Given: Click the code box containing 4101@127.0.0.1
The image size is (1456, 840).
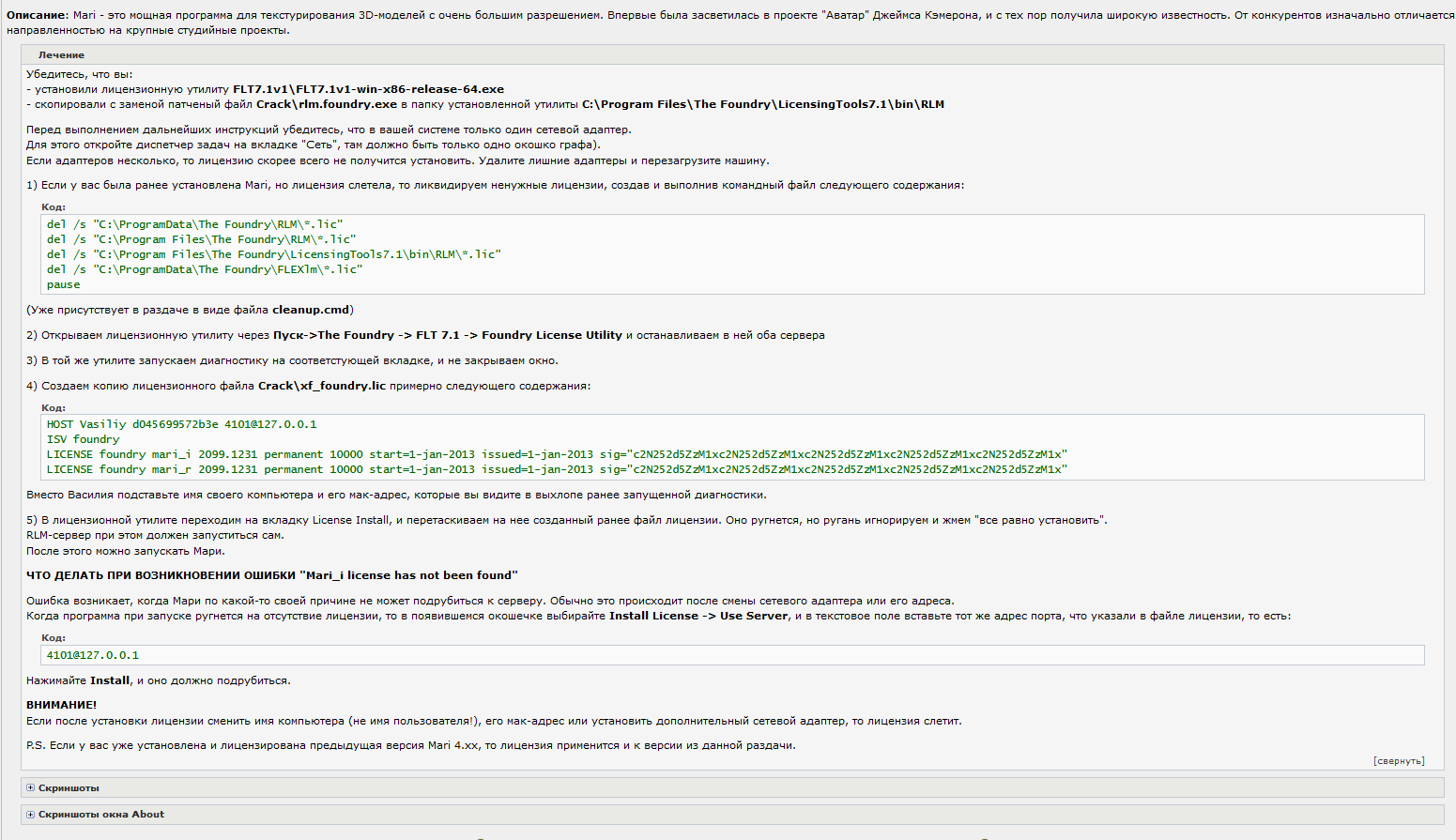Looking at the screenshot, I should coord(732,655).
